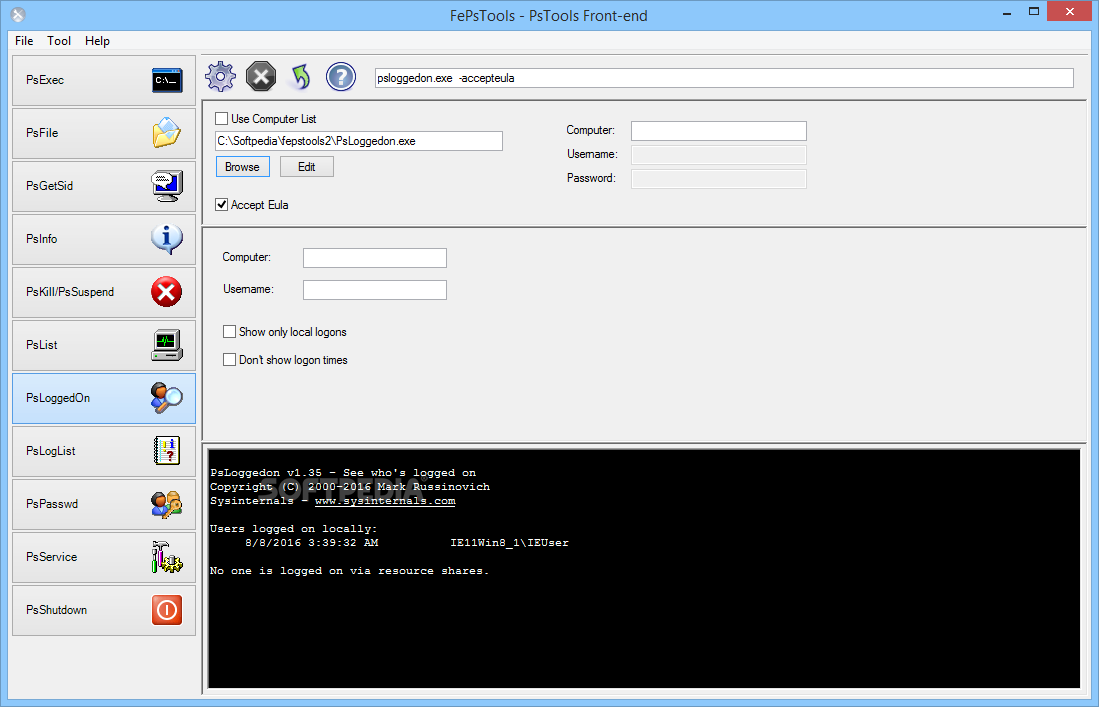Image resolution: width=1099 pixels, height=707 pixels.
Task: Open the PsLogList tool
Action: [x=104, y=451]
